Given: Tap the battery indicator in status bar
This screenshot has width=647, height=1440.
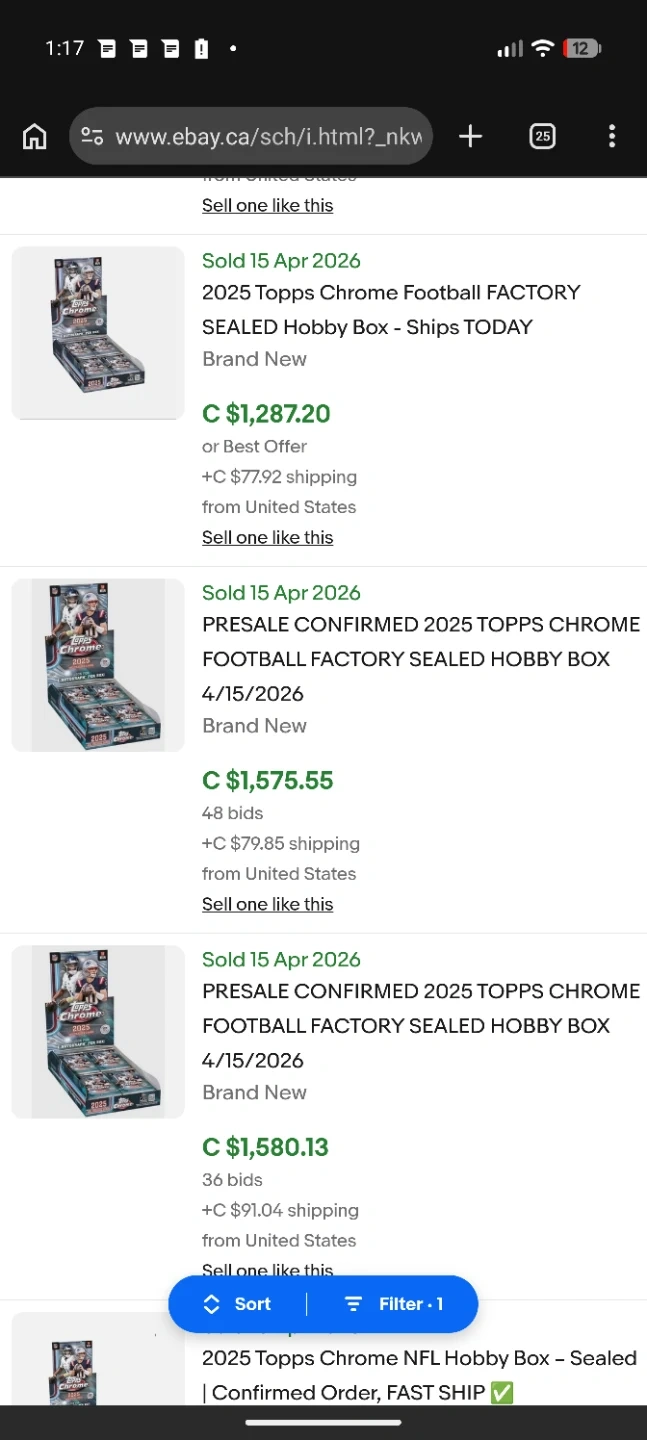Looking at the screenshot, I should click(x=581, y=48).
